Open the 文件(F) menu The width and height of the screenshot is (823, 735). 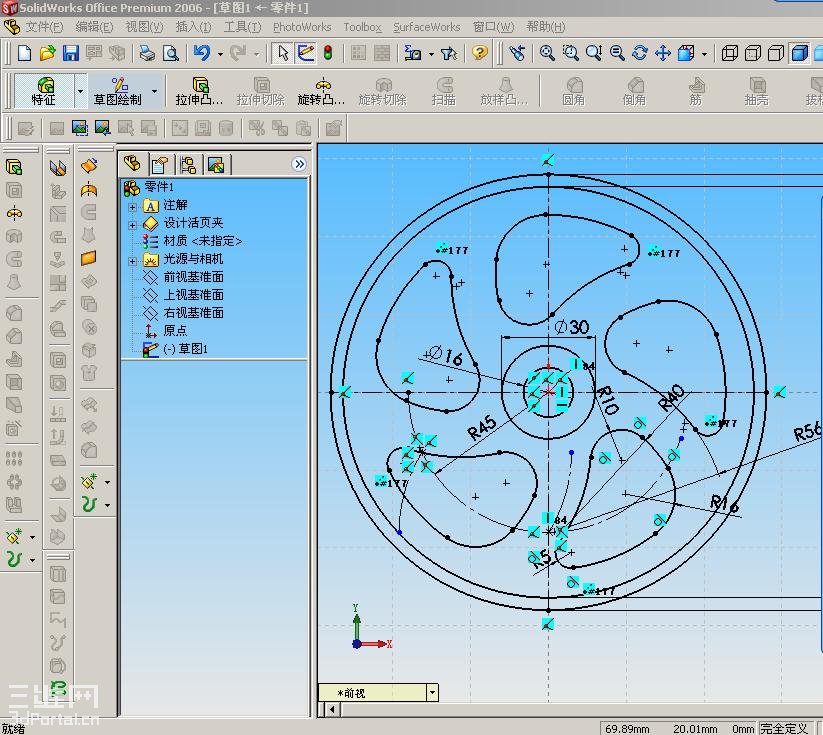(x=44, y=27)
